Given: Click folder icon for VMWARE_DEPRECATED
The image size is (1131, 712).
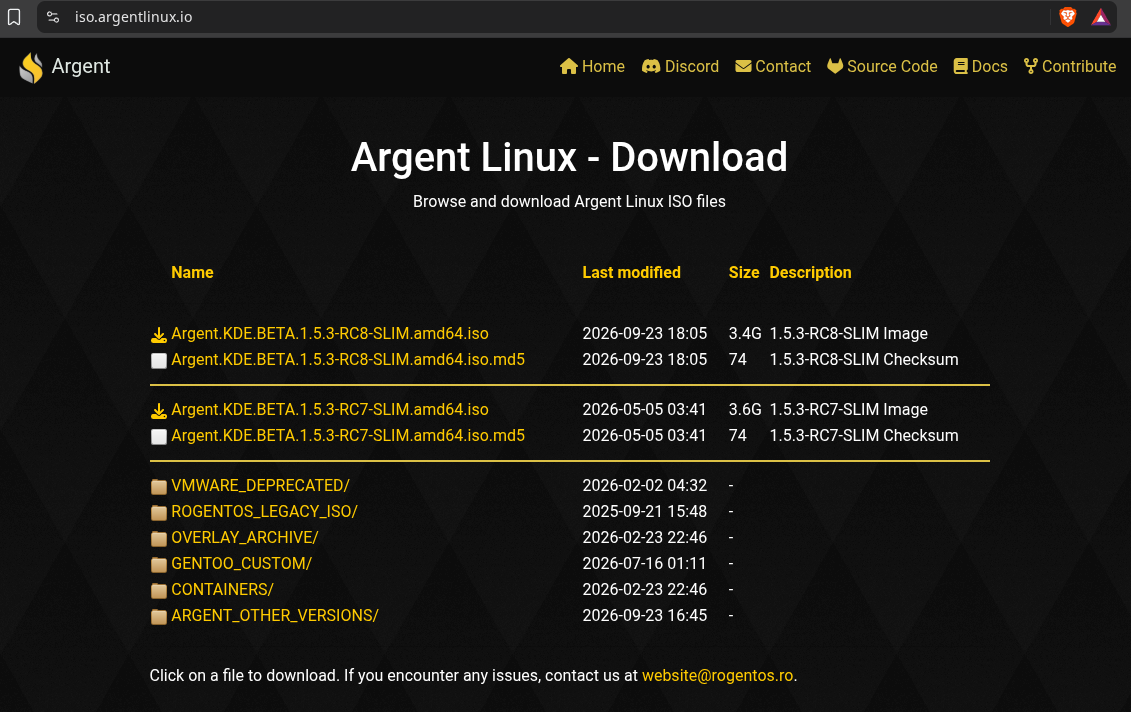Looking at the screenshot, I should [159, 486].
